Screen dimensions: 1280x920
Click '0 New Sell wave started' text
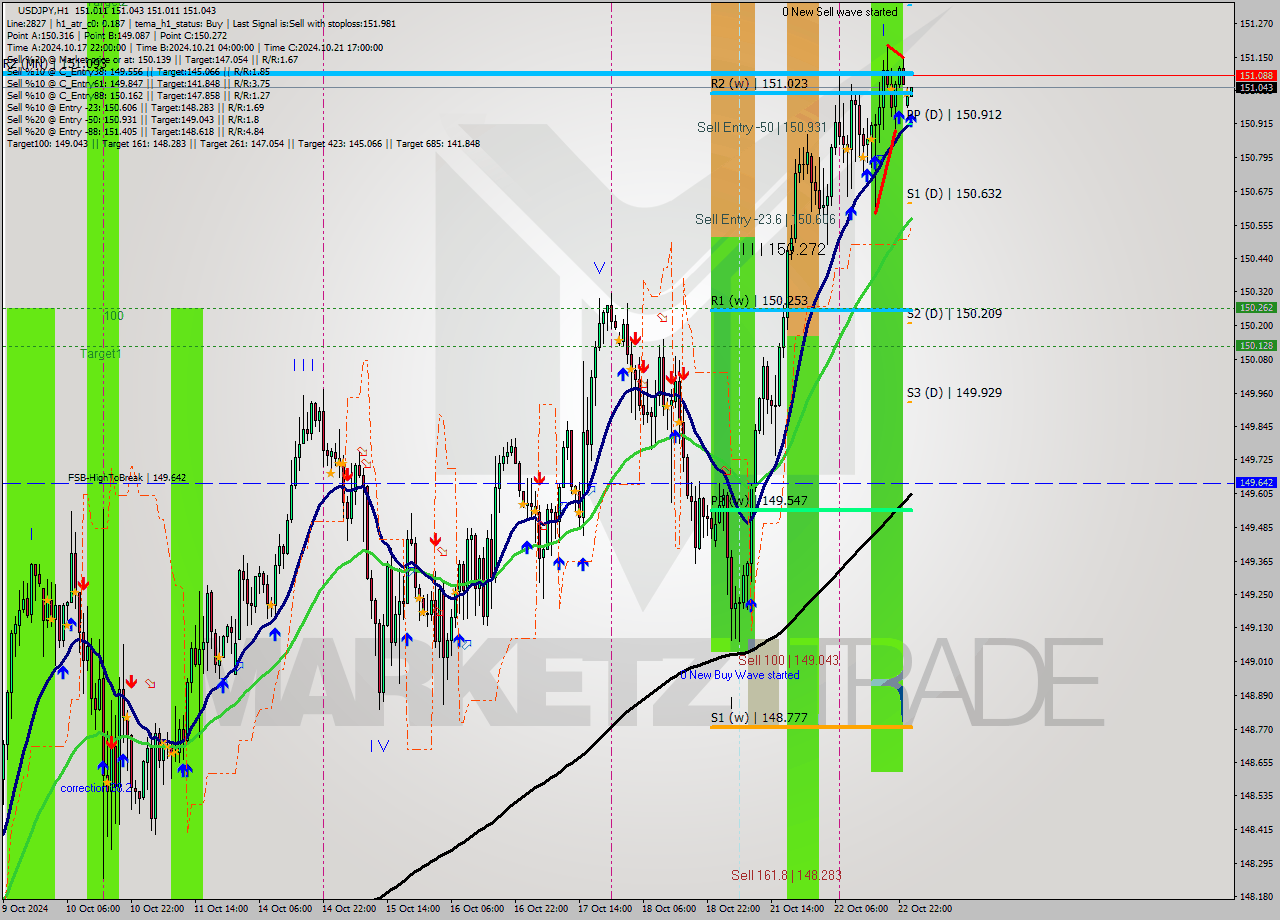click(x=840, y=12)
